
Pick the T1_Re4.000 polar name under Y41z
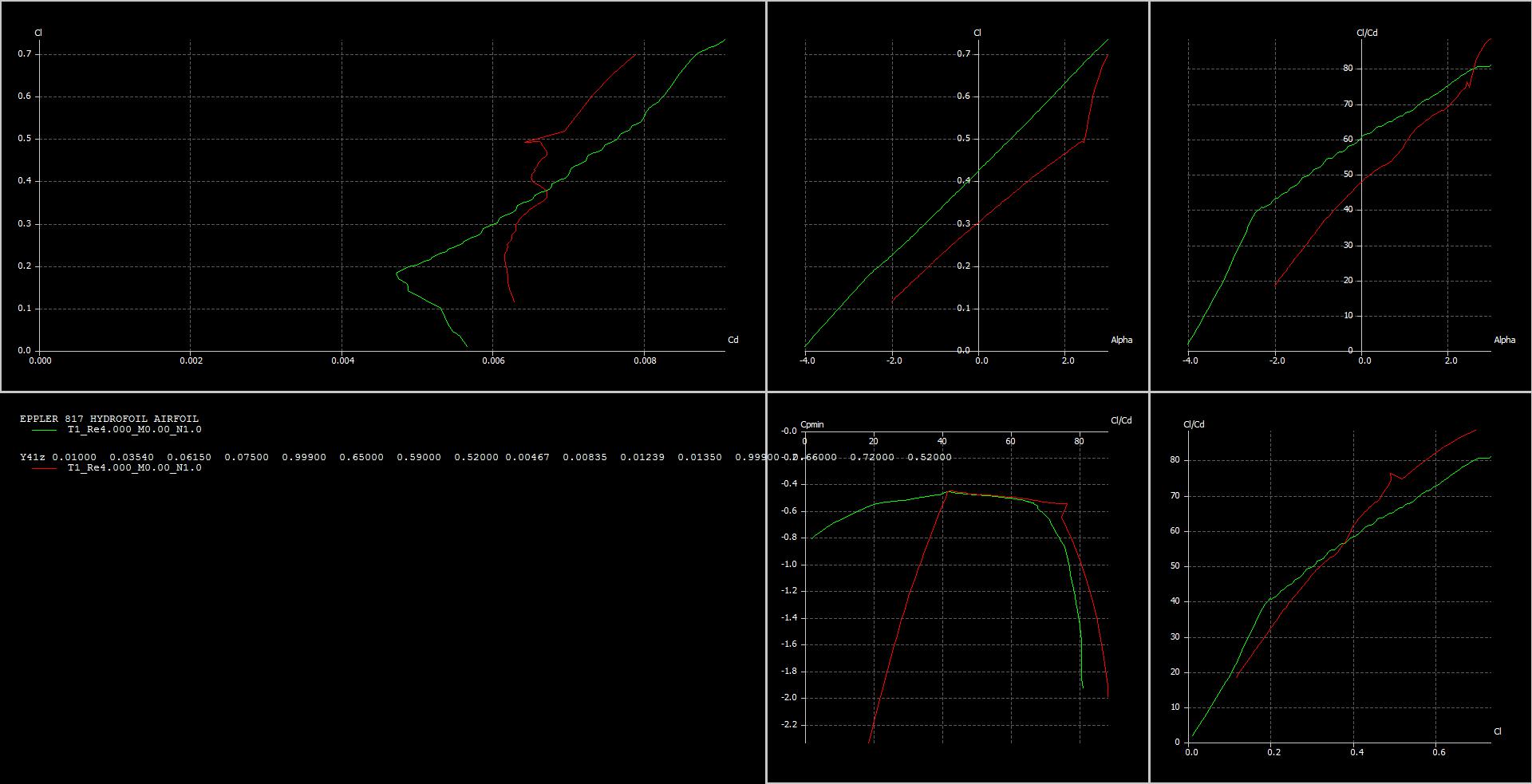(134, 468)
